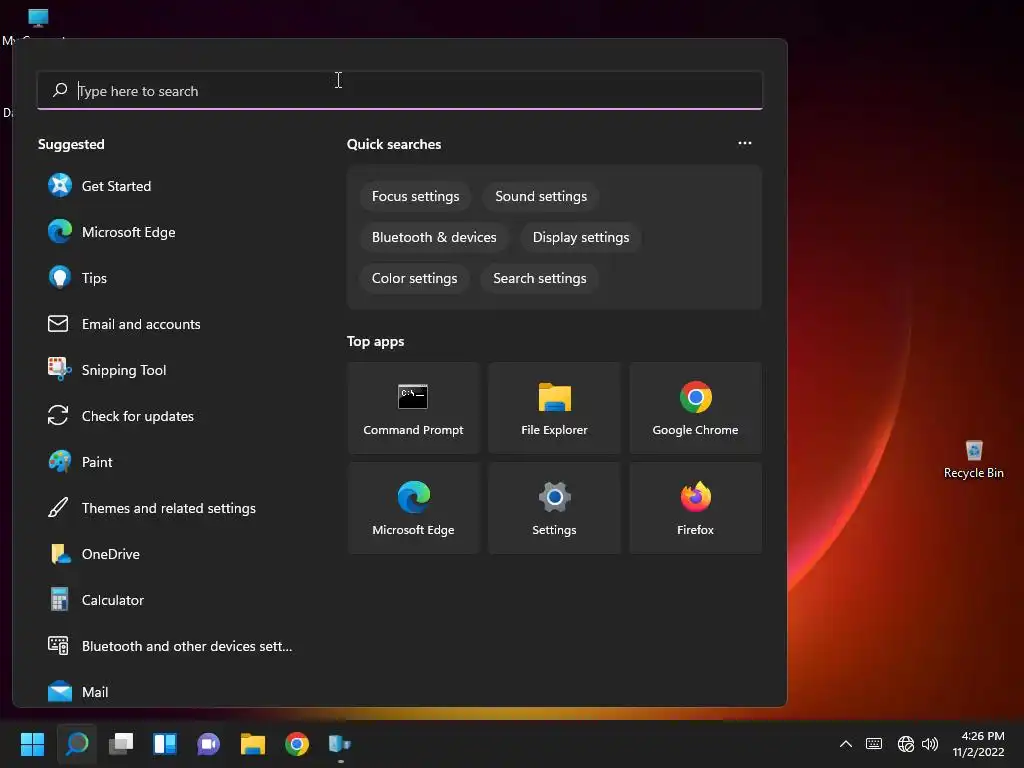This screenshot has width=1024, height=768.
Task: Open Calculator
Action: click(x=170, y=600)
